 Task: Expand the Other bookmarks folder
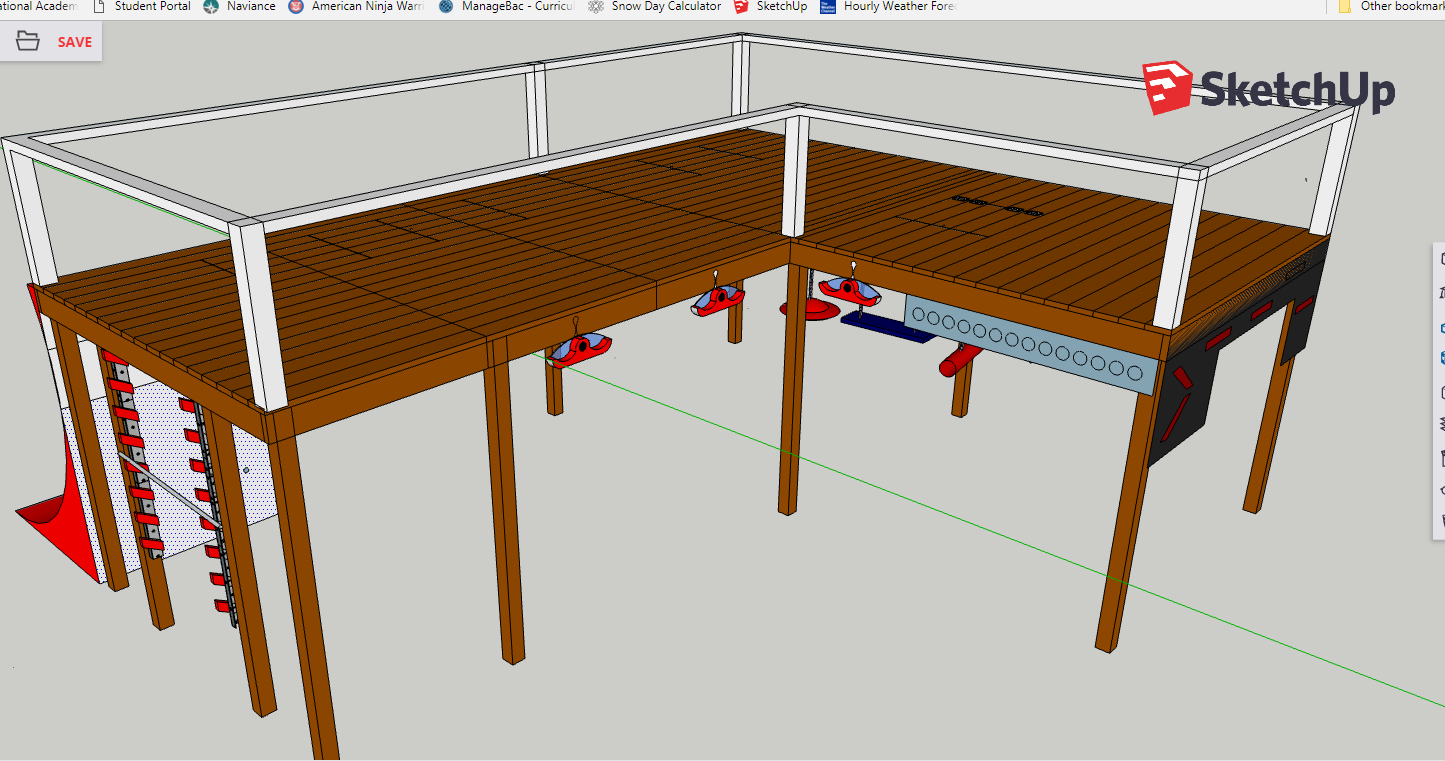click(x=1391, y=6)
